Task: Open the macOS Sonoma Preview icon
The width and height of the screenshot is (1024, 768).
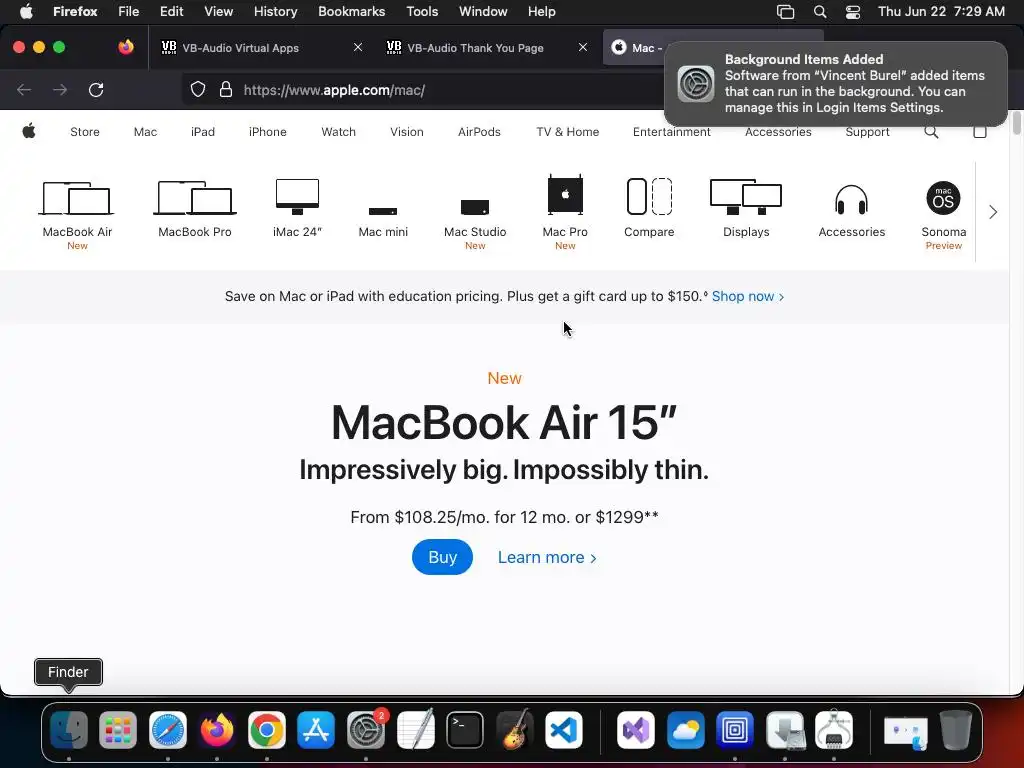Action: point(943,198)
